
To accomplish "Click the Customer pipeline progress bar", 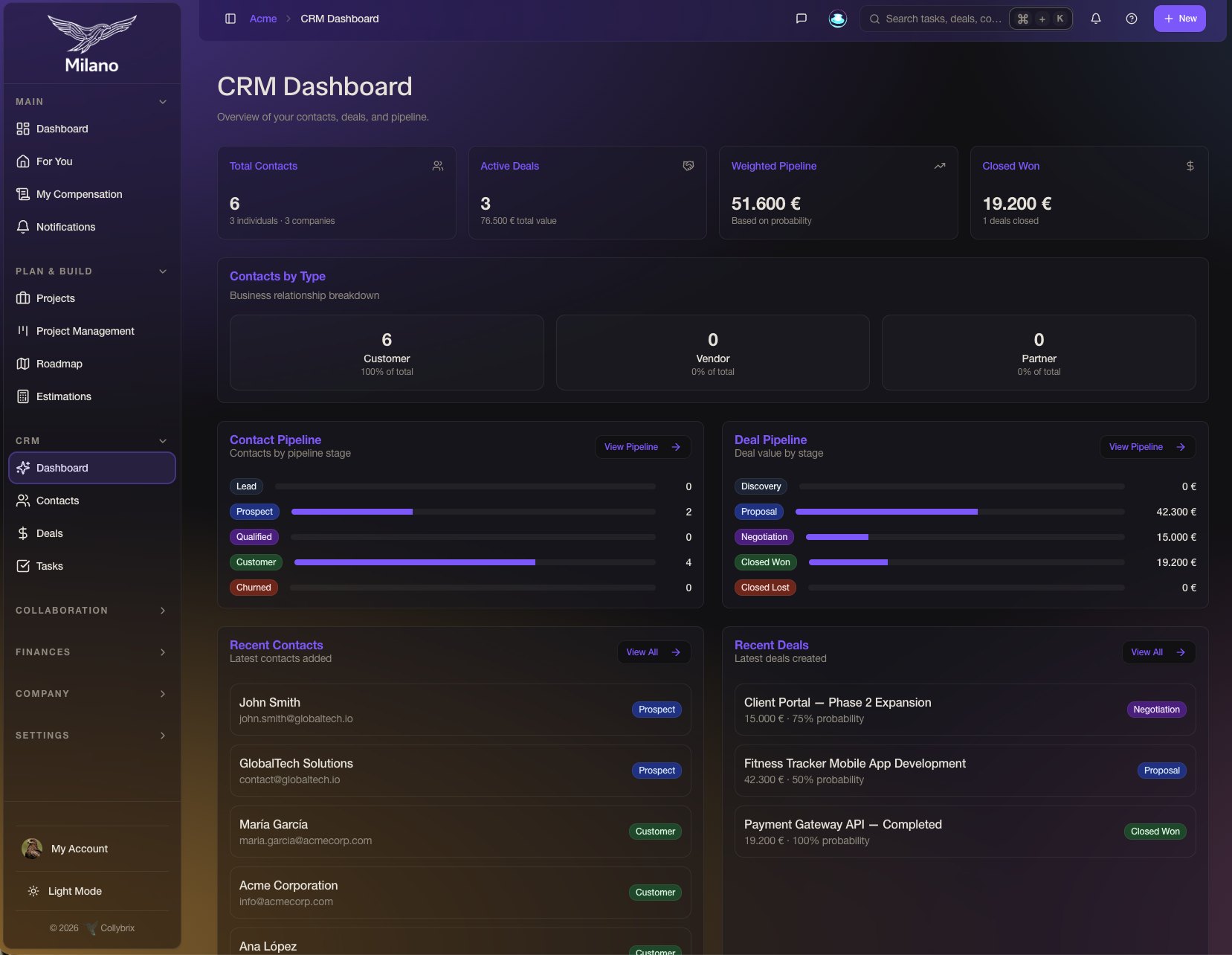I will coord(475,562).
